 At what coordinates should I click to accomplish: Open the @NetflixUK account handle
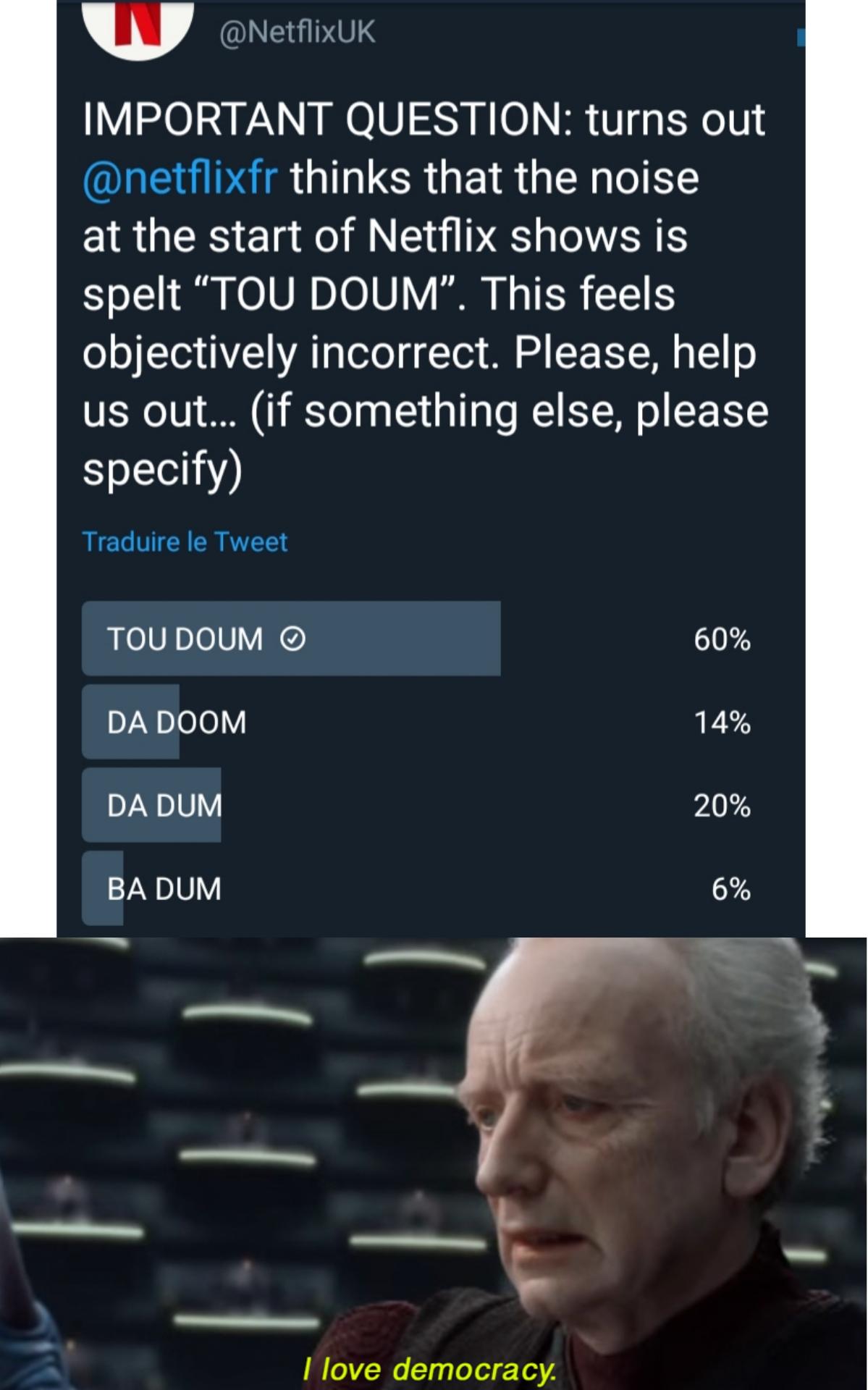297,32
